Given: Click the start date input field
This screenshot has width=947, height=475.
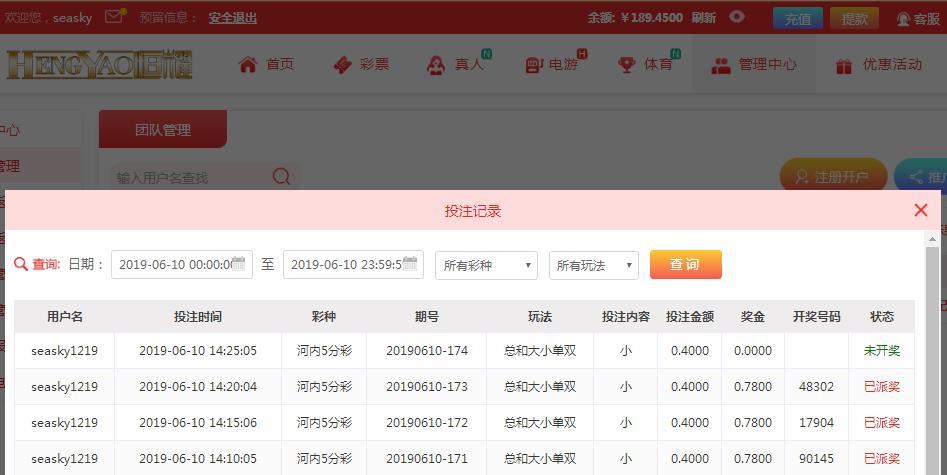Looking at the screenshot, I should 172,265.
